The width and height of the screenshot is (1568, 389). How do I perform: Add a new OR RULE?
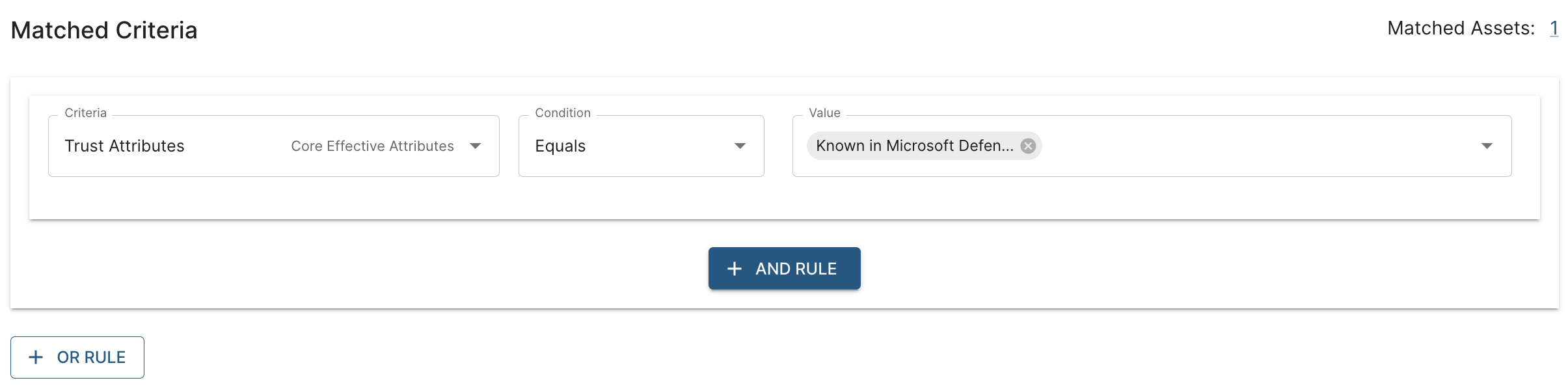[77, 357]
